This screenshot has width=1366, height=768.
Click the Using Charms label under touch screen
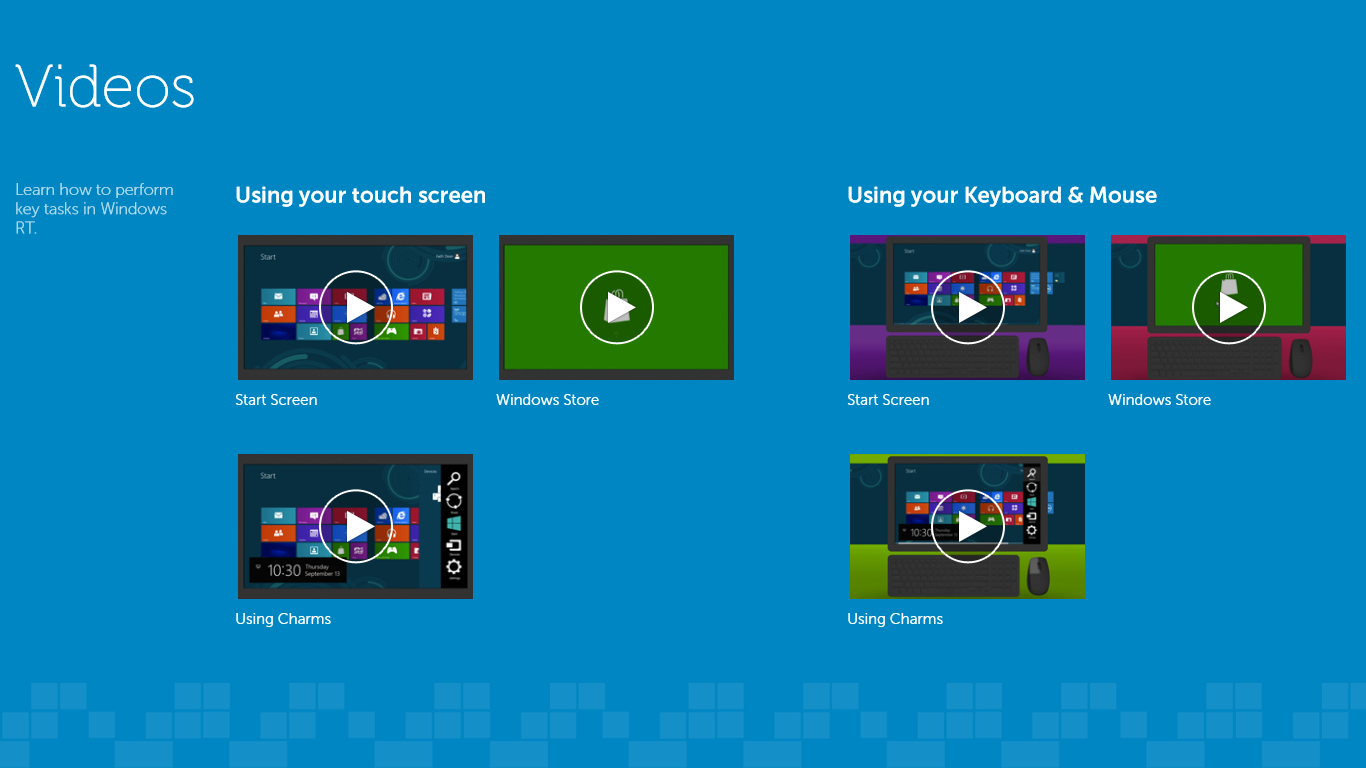click(283, 619)
